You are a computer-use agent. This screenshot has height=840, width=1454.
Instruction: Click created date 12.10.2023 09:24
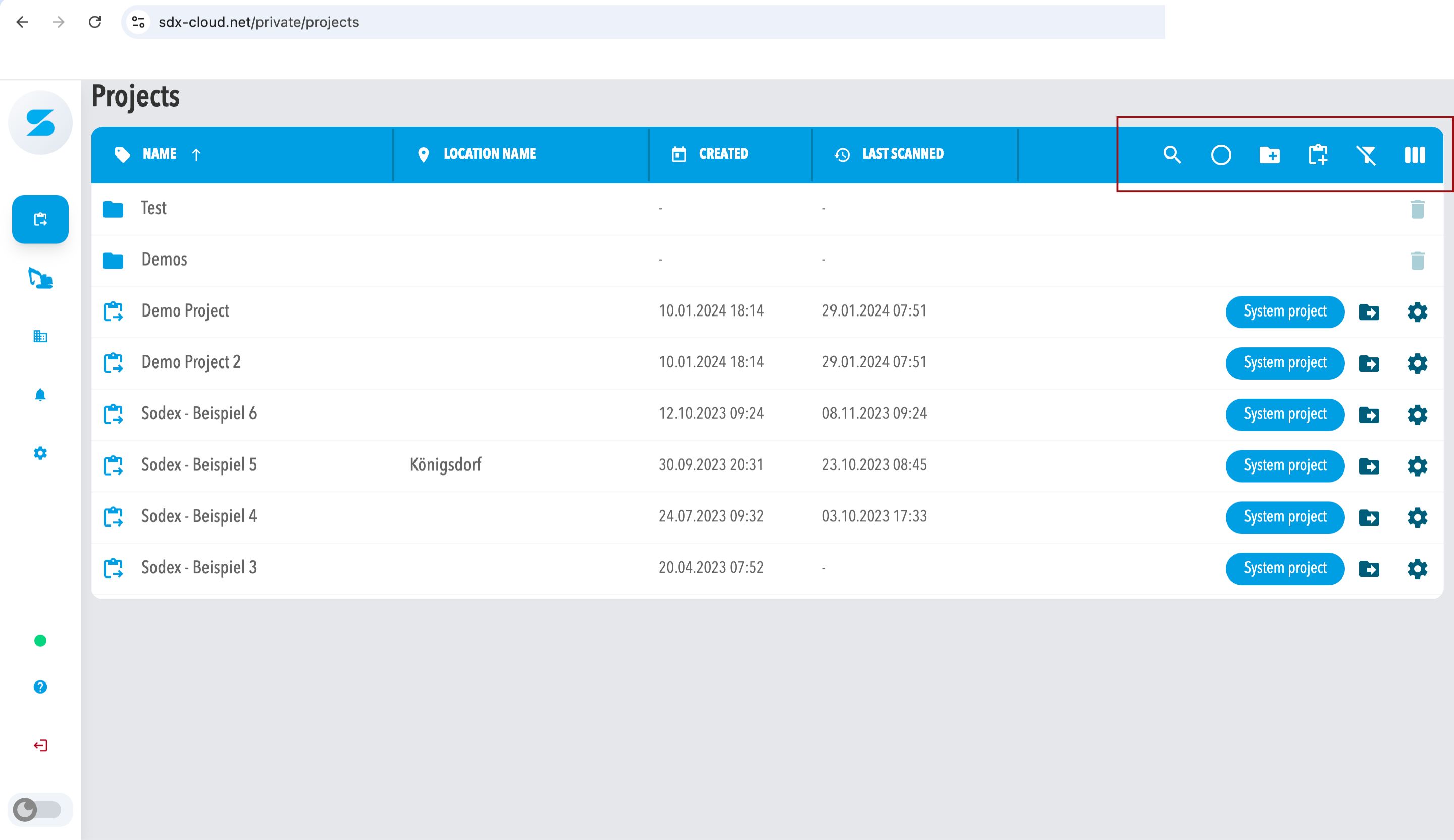coord(711,413)
